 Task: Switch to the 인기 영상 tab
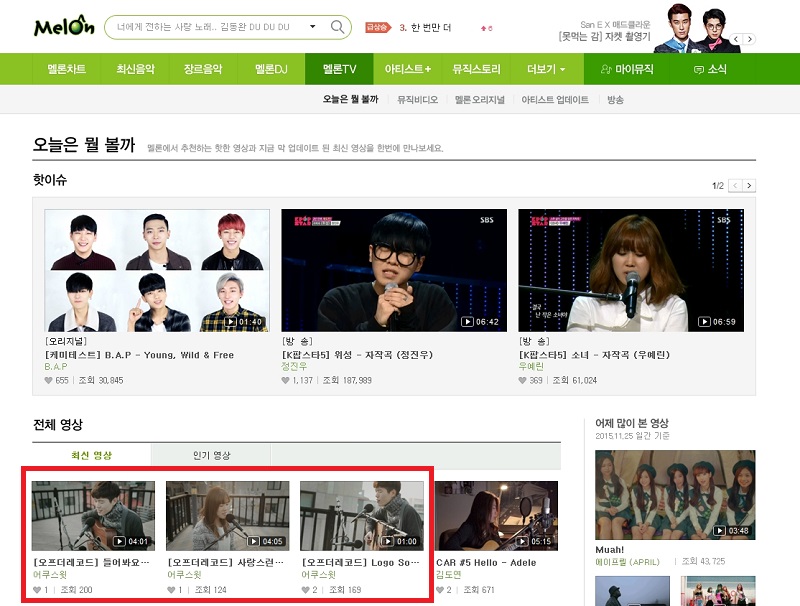[211, 455]
